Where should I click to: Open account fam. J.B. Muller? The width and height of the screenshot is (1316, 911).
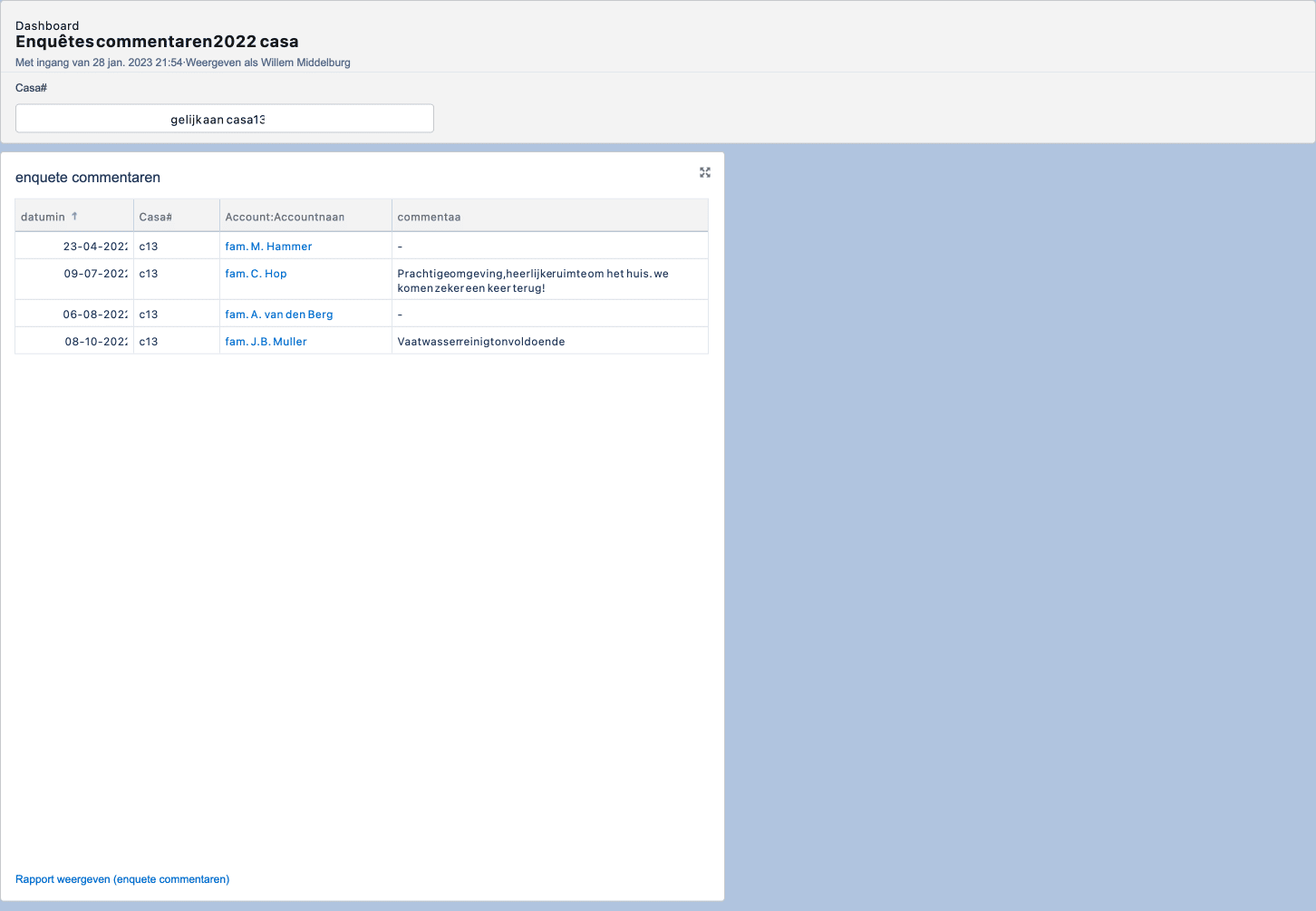pos(266,342)
